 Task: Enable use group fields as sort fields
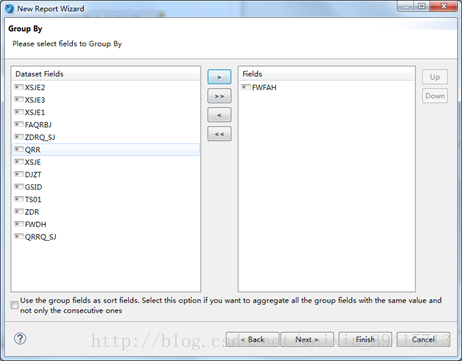[x=14, y=305]
